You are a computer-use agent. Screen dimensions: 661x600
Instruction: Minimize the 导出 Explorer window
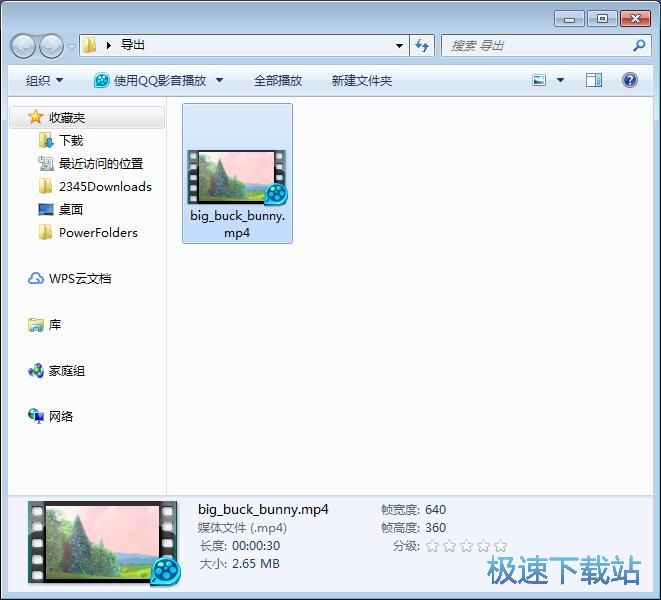(569, 19)
